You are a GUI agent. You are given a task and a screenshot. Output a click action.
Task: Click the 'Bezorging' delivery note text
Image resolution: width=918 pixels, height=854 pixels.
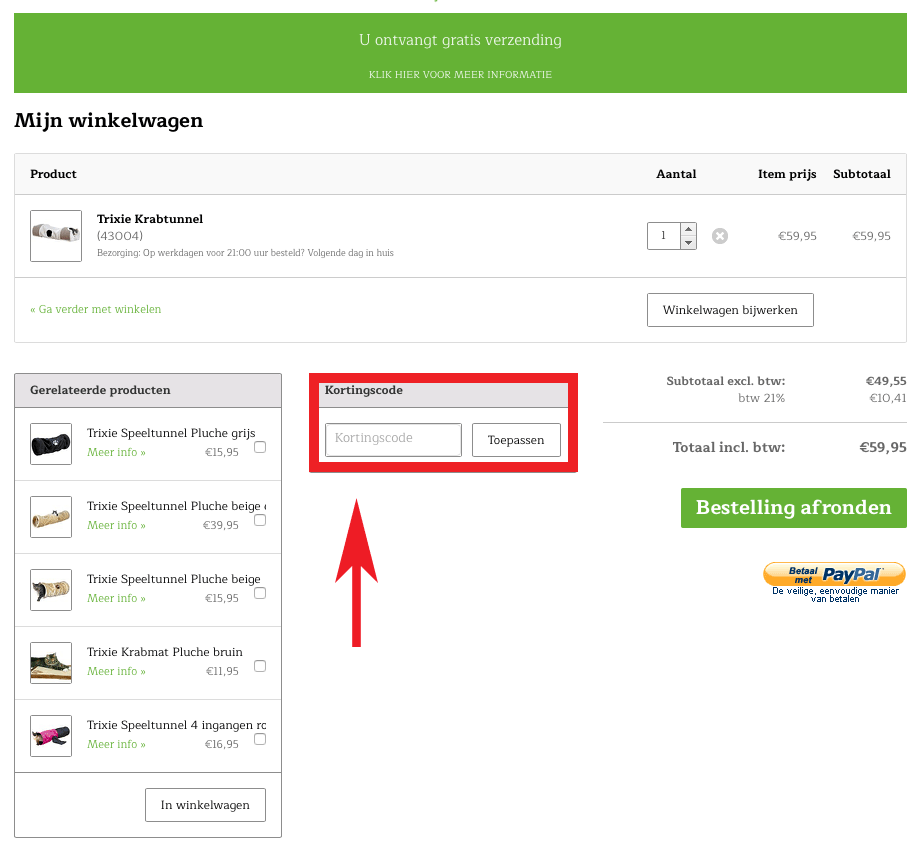coord(245,253)
